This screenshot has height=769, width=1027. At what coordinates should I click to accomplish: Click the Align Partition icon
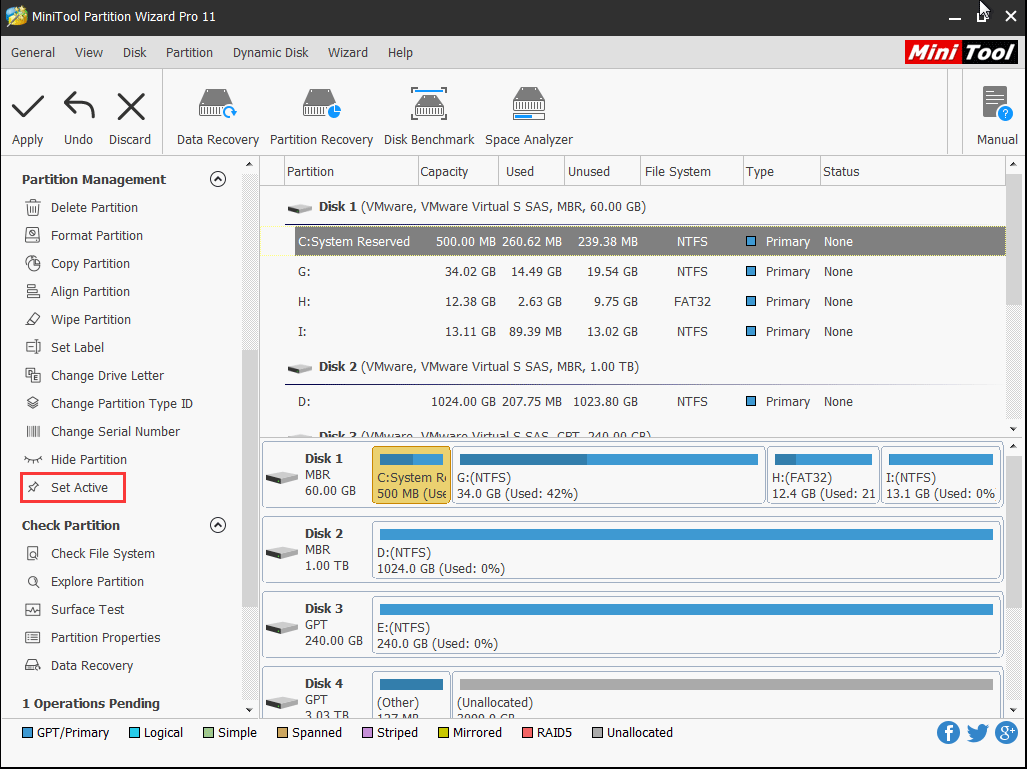(33, 291)
